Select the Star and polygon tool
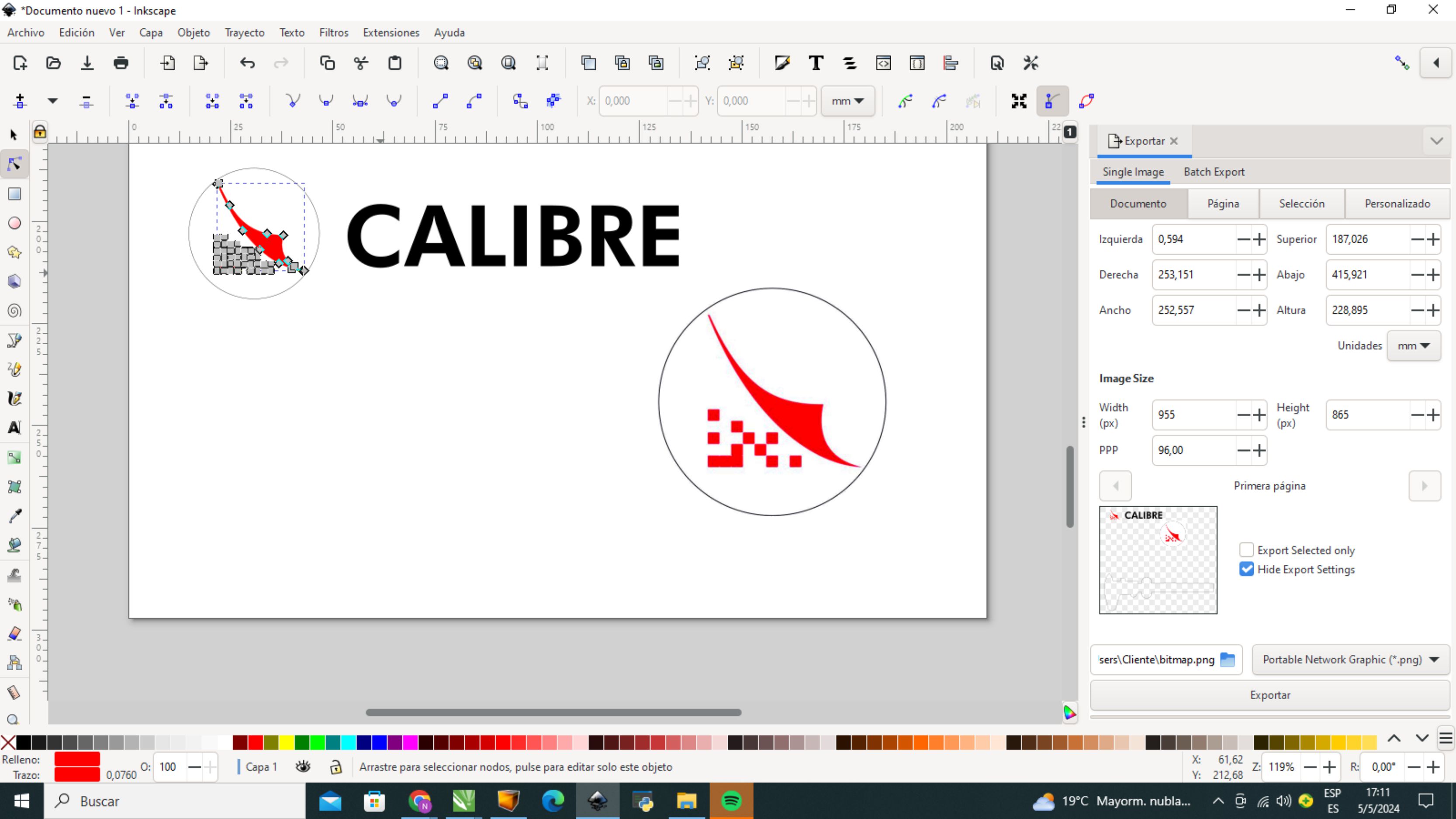1456x819 pixels. tap(14, 252)
